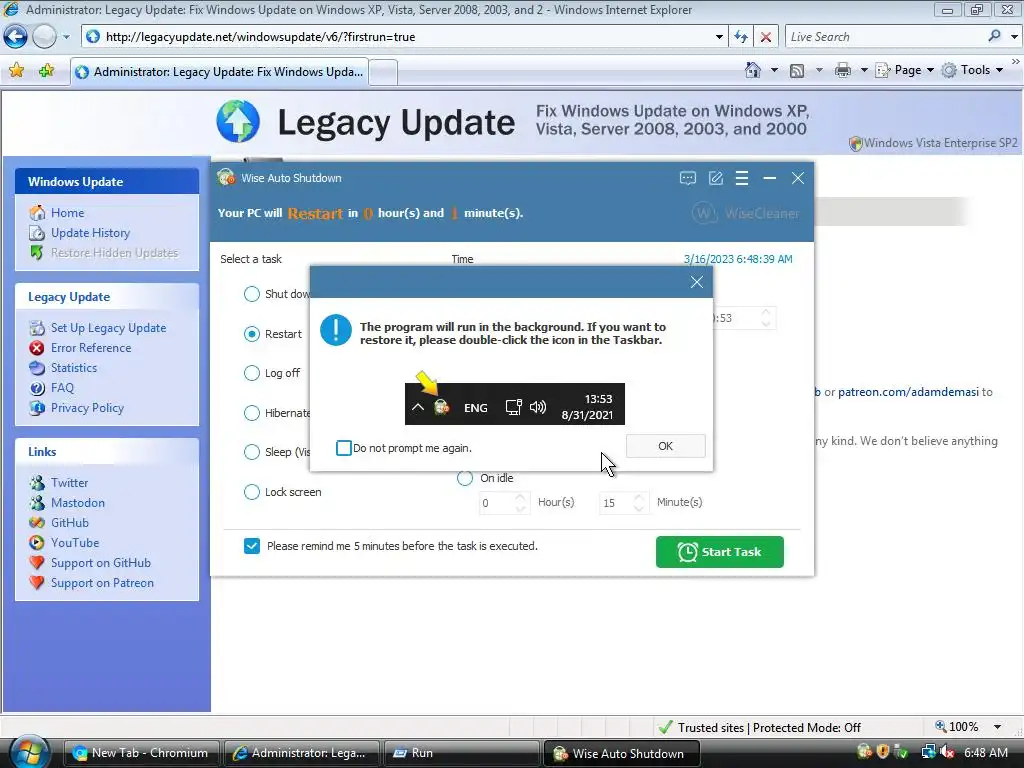Viewport: 1024px width, 768px height.
Task: Open the recent pages dropdown arrow
Action: coord(66,37)
